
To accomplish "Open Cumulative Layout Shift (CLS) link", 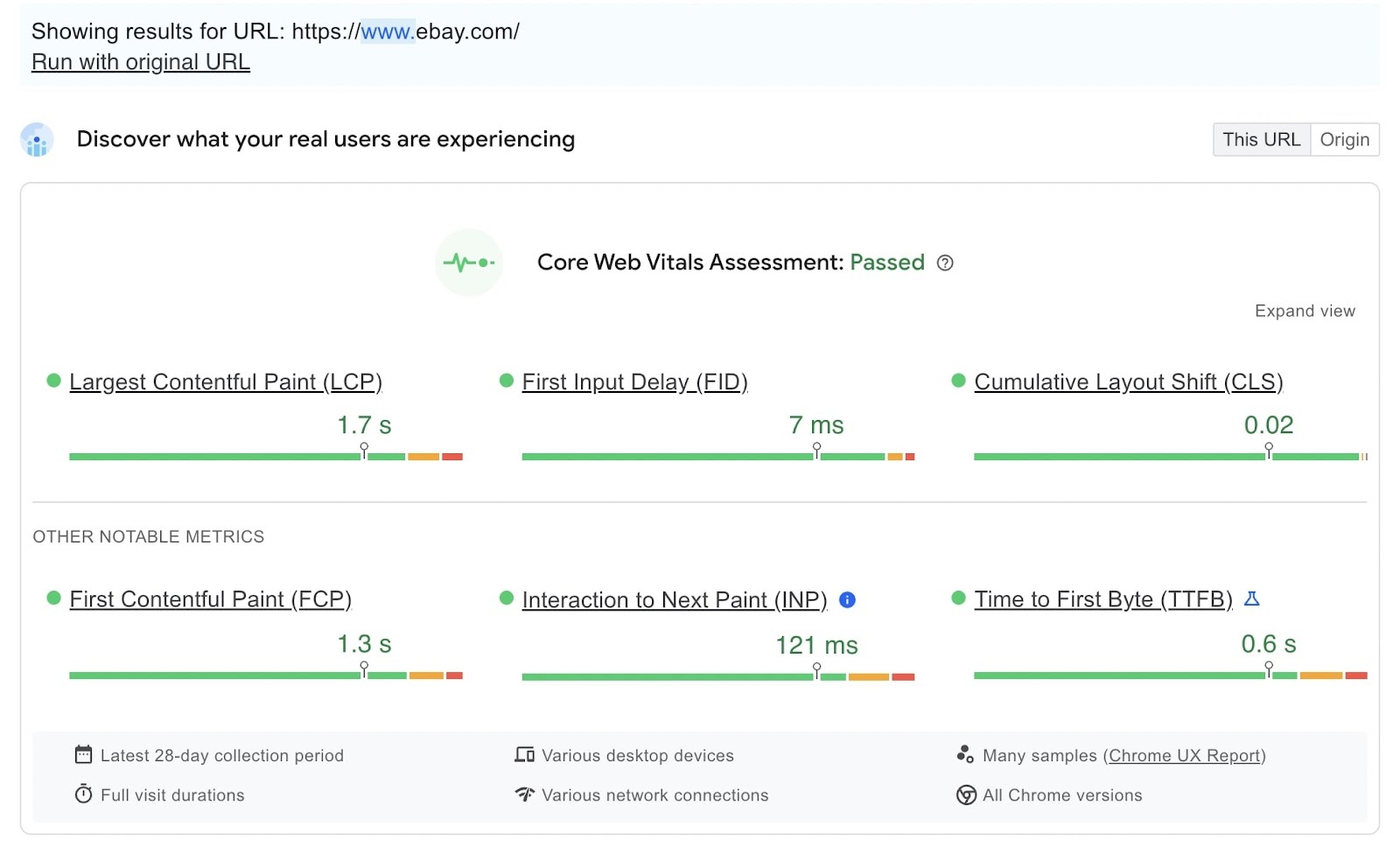I will pos(1128,382).
